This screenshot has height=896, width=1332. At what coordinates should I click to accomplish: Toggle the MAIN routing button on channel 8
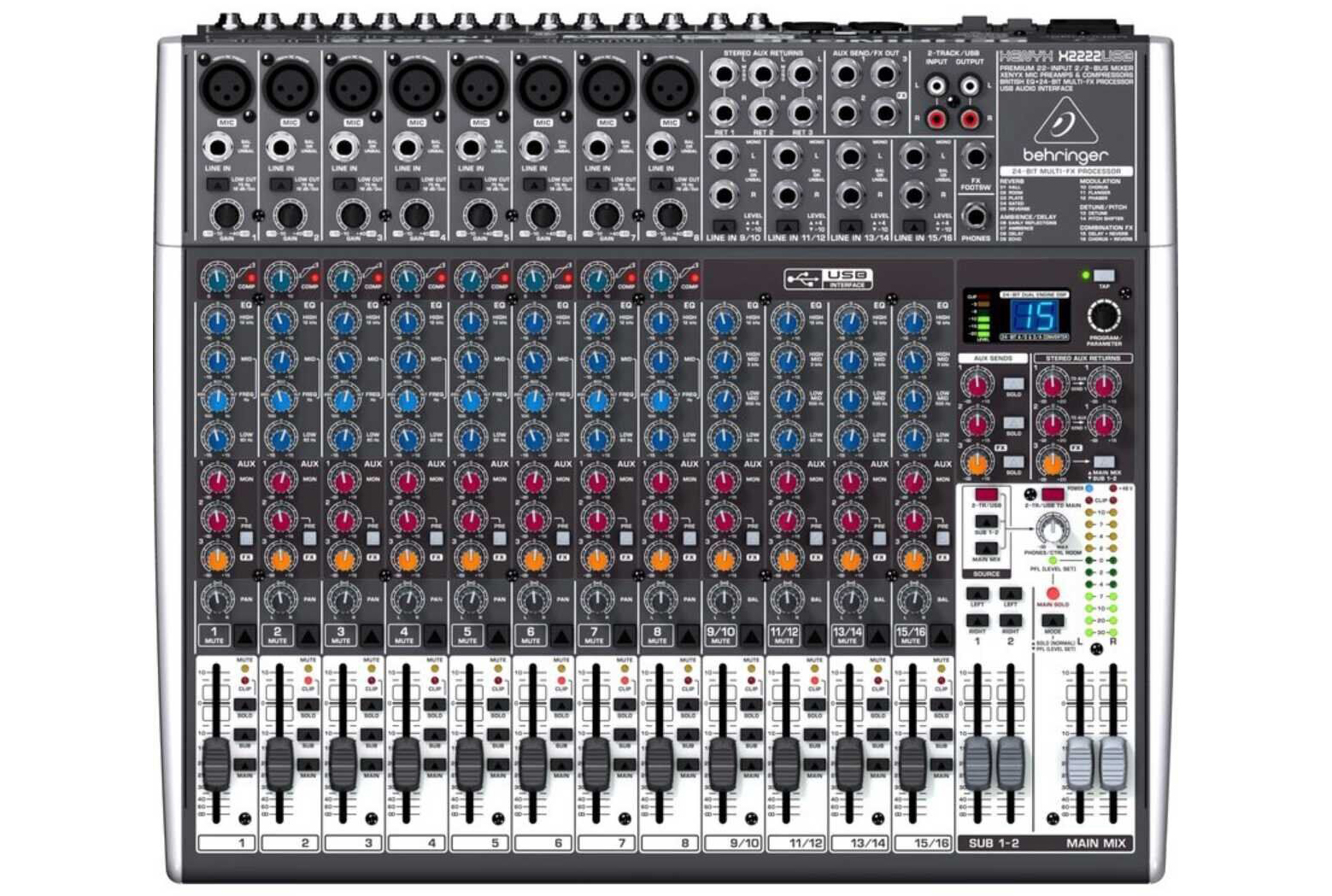pos(687,765)
